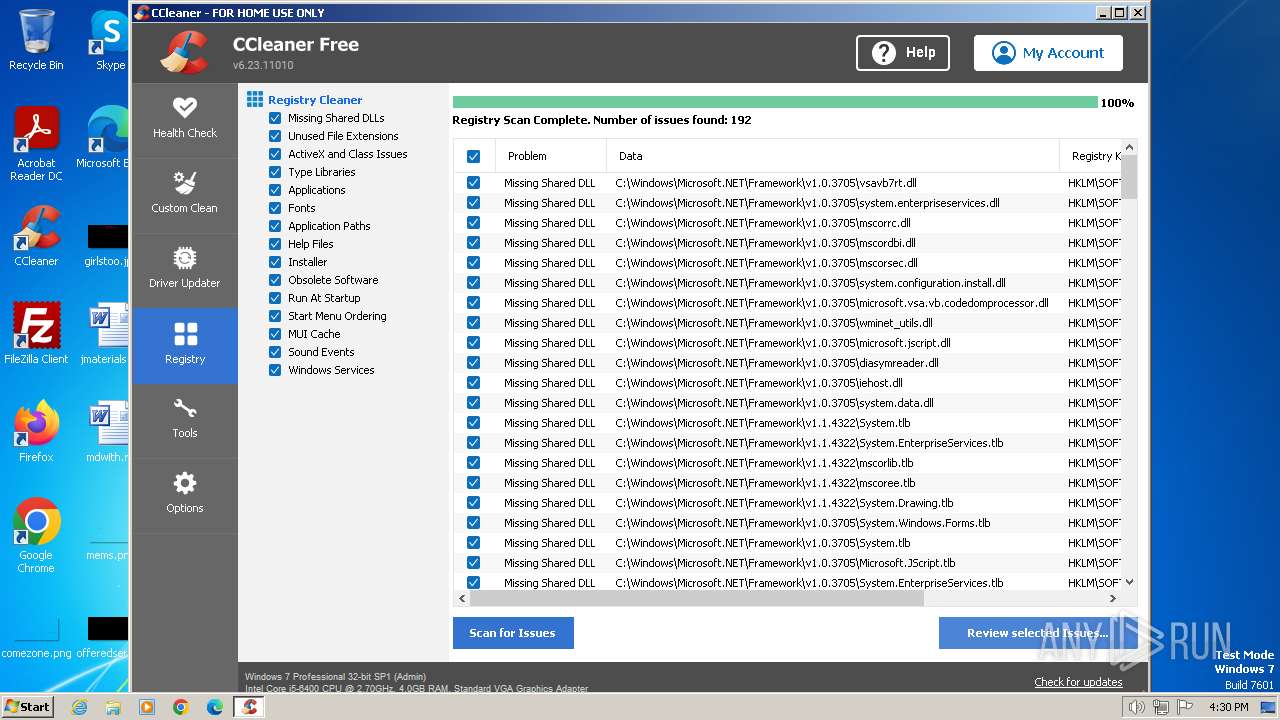This screenshot has height=720, width=1280.
Task: Select the wminet_utils.dll result row
Action: click(x=788, y=323)
